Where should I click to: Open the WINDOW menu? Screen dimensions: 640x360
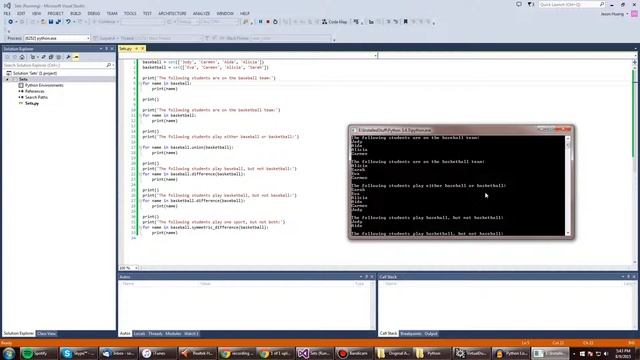pos(225,13)
